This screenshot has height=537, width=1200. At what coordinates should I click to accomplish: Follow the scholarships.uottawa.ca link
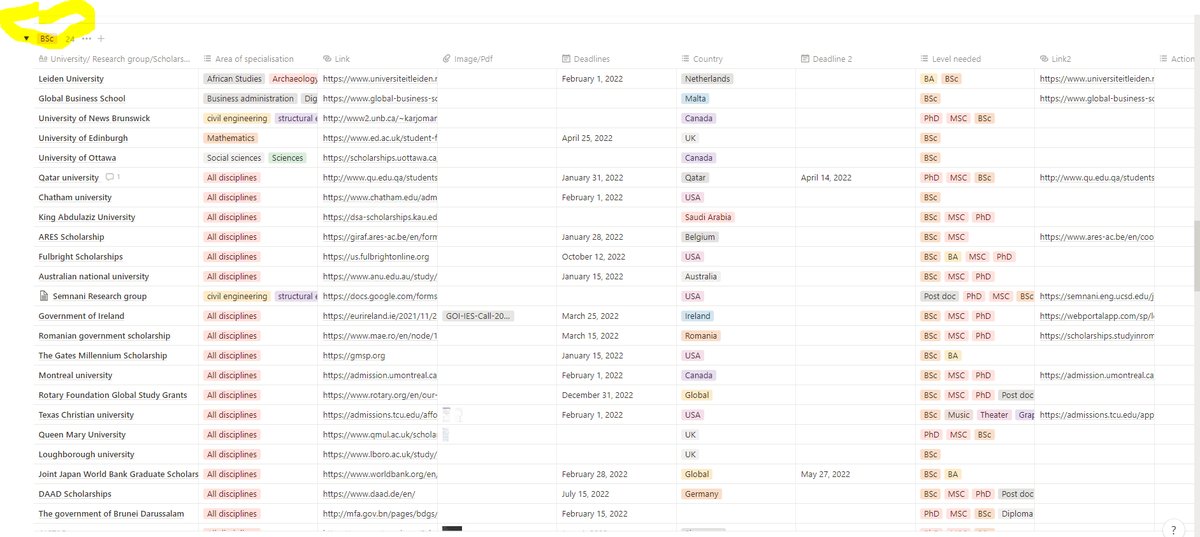pyautogui.click(x=380, y=158)
